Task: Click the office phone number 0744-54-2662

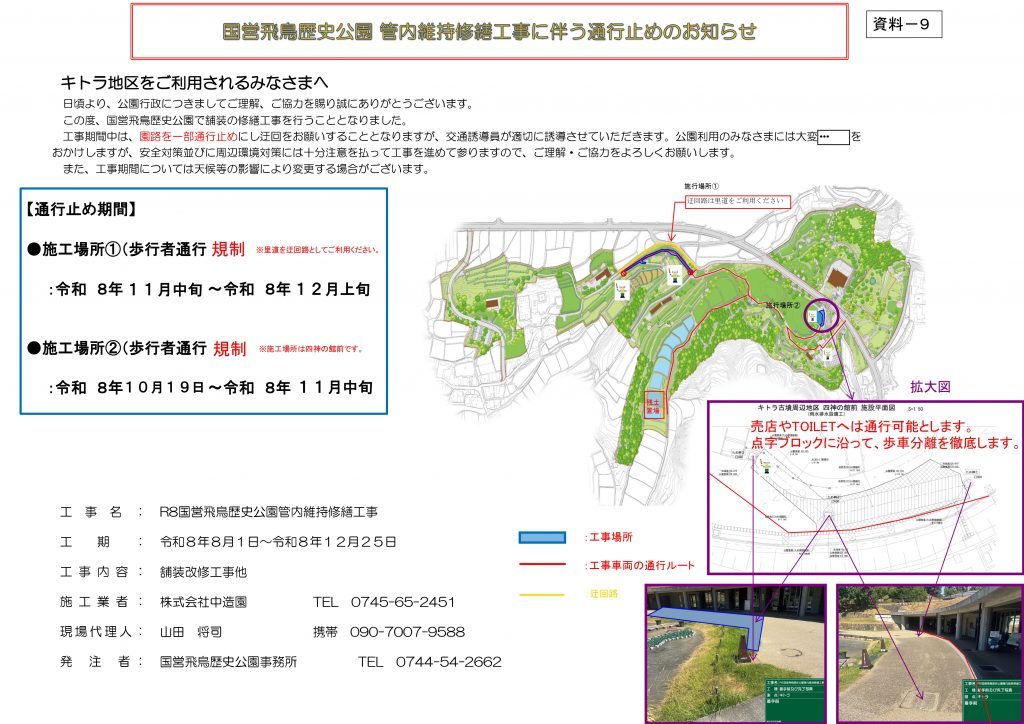Action: click(x=449, y=662)
